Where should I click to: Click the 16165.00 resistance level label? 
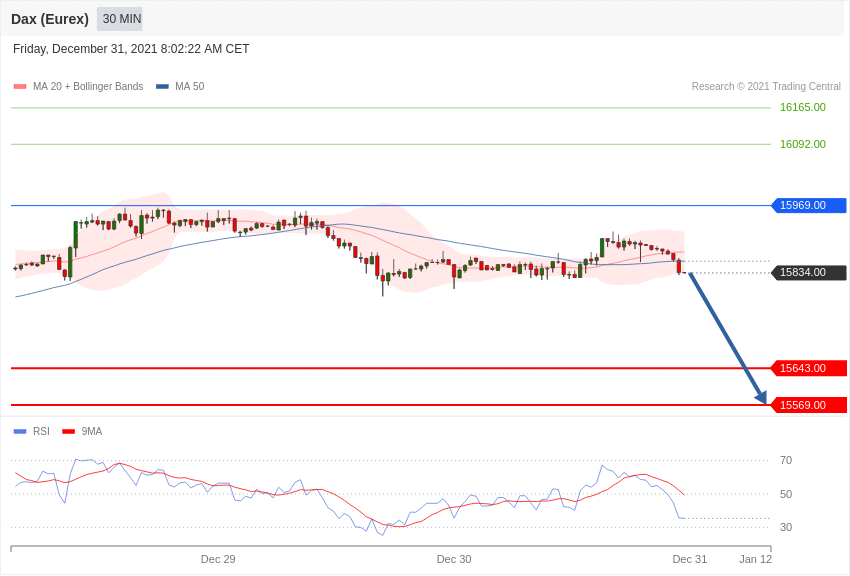tap(803, 107)
